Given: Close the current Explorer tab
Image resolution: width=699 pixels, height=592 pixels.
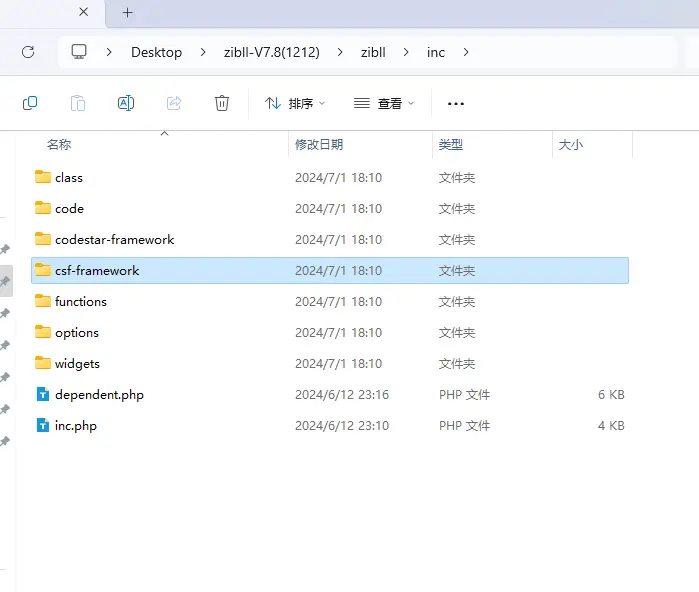Looking at the screenshot, I should coord(84,13).
